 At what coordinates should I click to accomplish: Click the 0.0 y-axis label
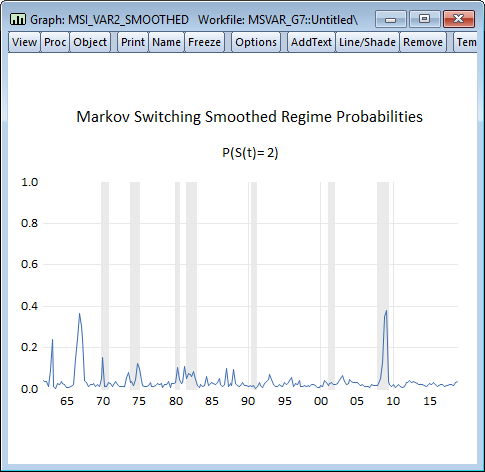(x=30, y=389)
